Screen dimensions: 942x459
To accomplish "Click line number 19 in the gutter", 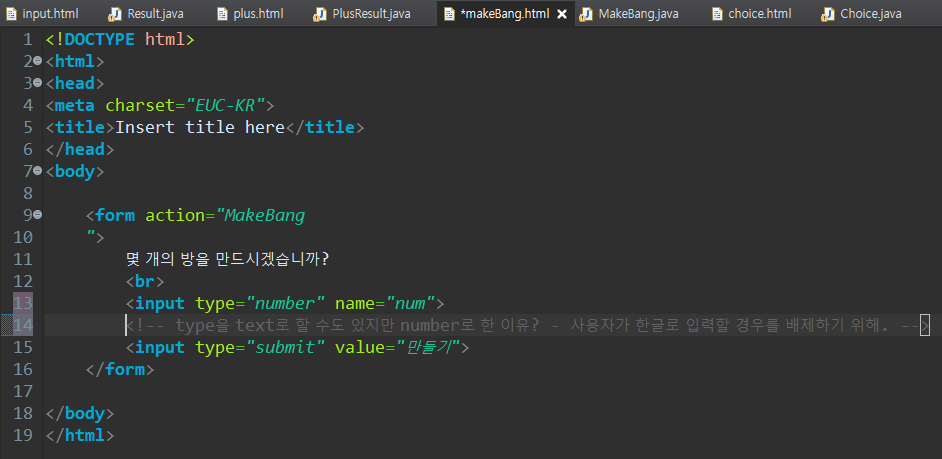I will [22, 434].
